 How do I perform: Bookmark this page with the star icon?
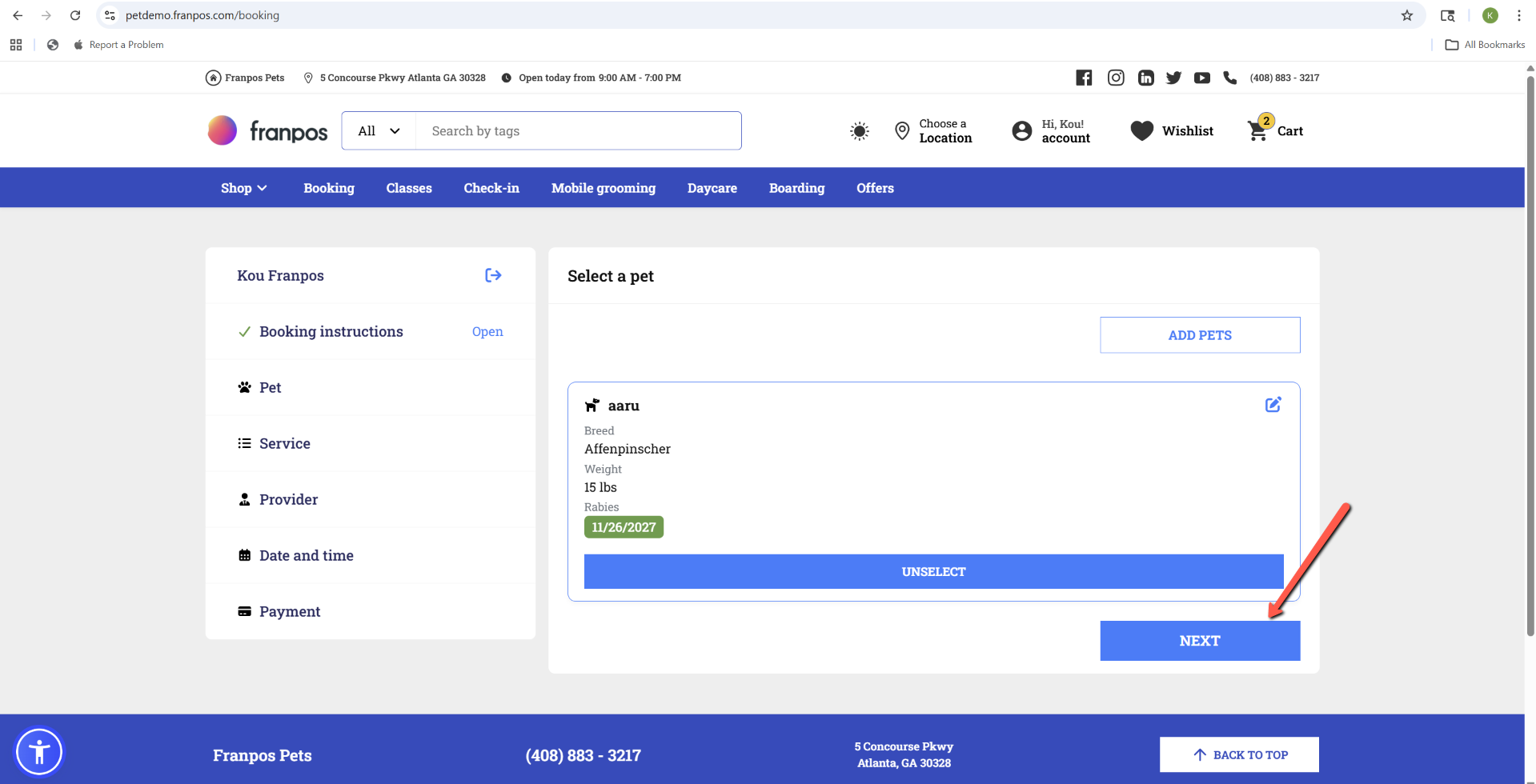1407,15
